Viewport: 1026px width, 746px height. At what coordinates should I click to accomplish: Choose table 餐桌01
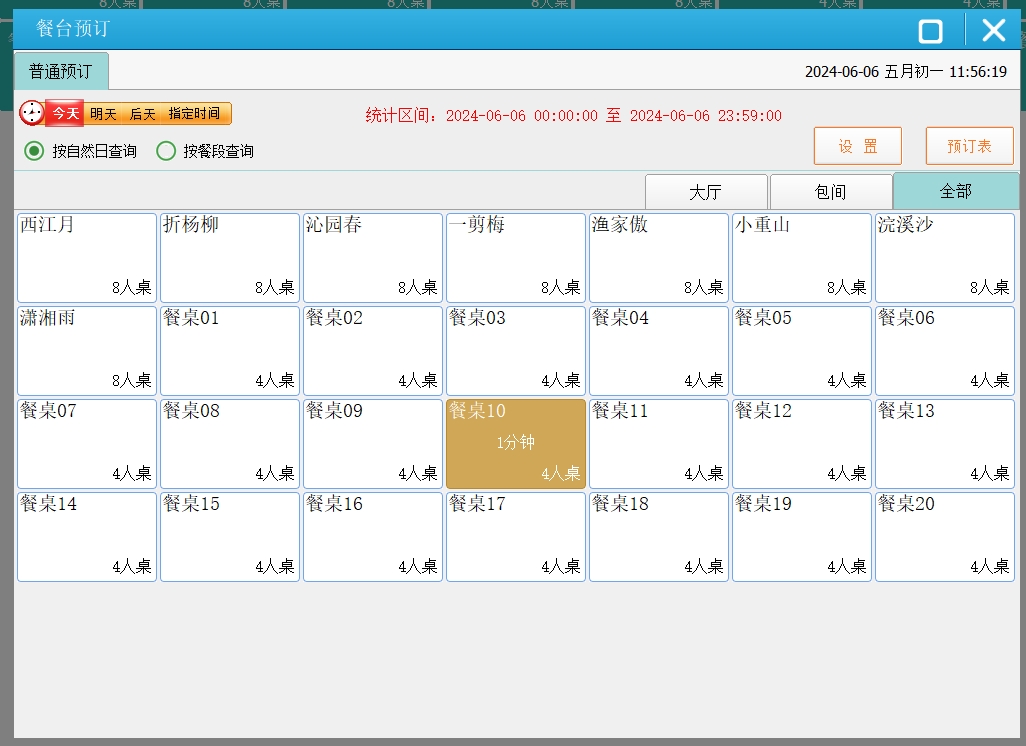pos(230,350)
